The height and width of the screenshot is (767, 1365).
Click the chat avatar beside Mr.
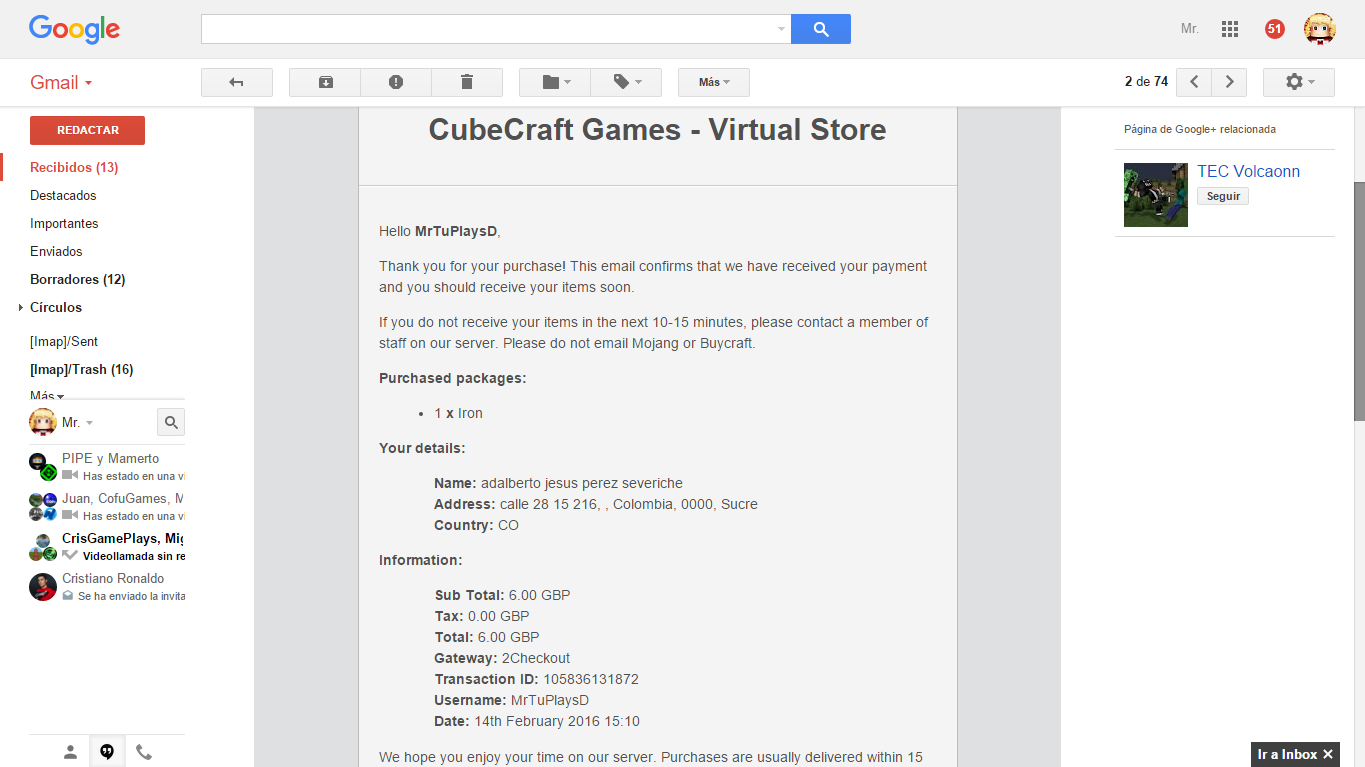[43, 422]
